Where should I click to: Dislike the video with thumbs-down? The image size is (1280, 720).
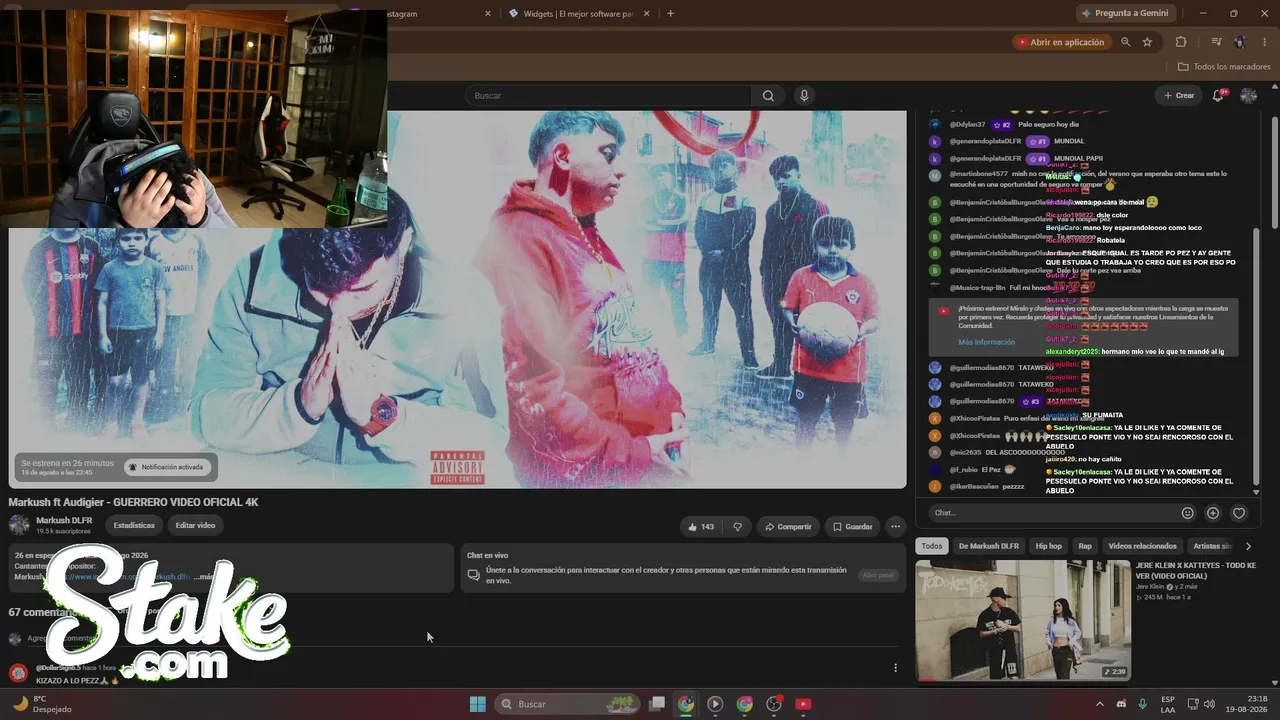(x=738, y=526)
